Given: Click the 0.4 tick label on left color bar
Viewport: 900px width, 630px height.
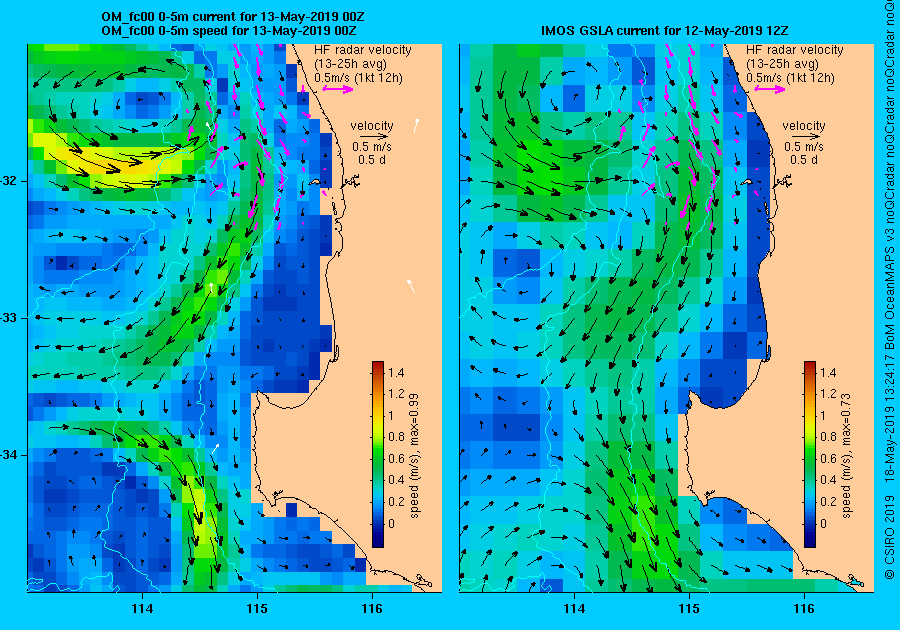Looking at the screenshot, I should coord(396,480).
